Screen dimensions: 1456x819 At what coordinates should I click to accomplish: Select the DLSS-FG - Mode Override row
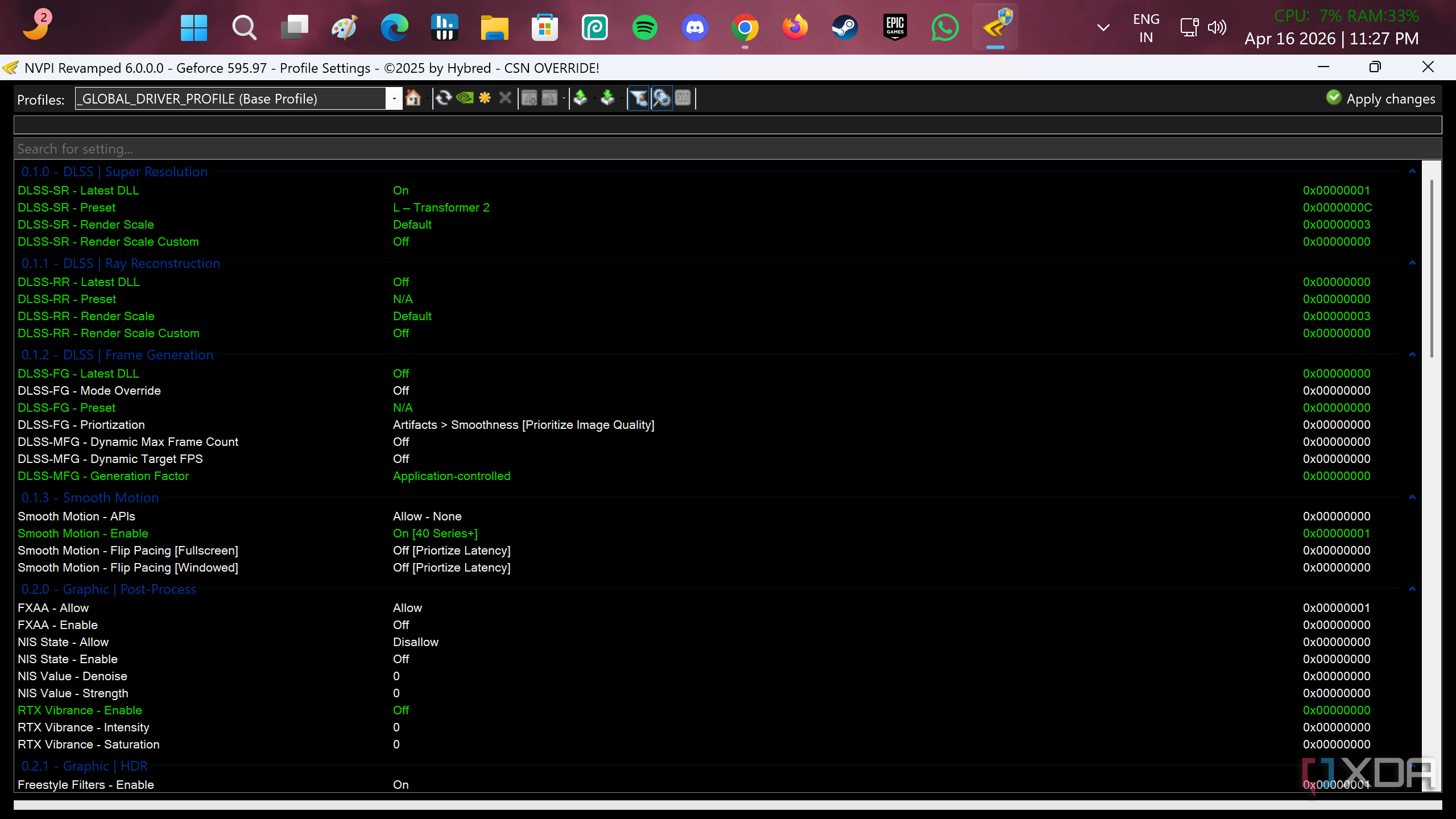[x=717, y=391]
